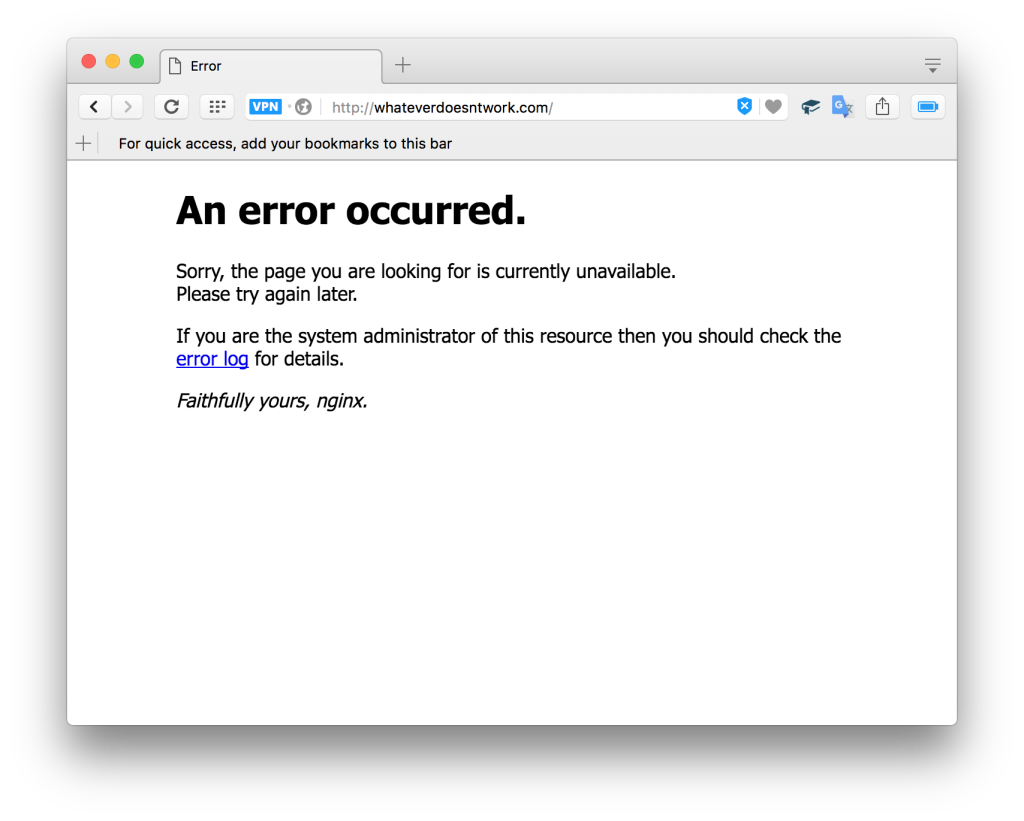Screen dimensions: 1024x821
Task: Maximize window with green button
Action: [x=136, y=61]
